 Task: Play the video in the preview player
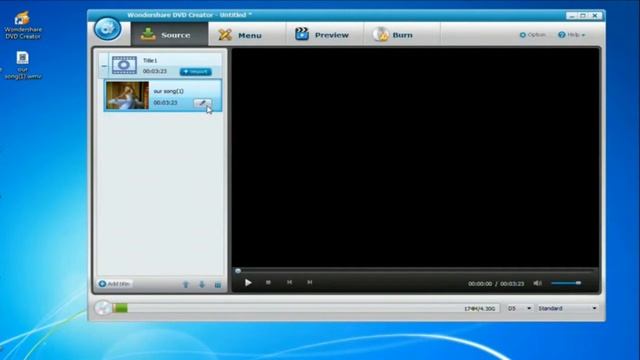(x=248, y=282)
